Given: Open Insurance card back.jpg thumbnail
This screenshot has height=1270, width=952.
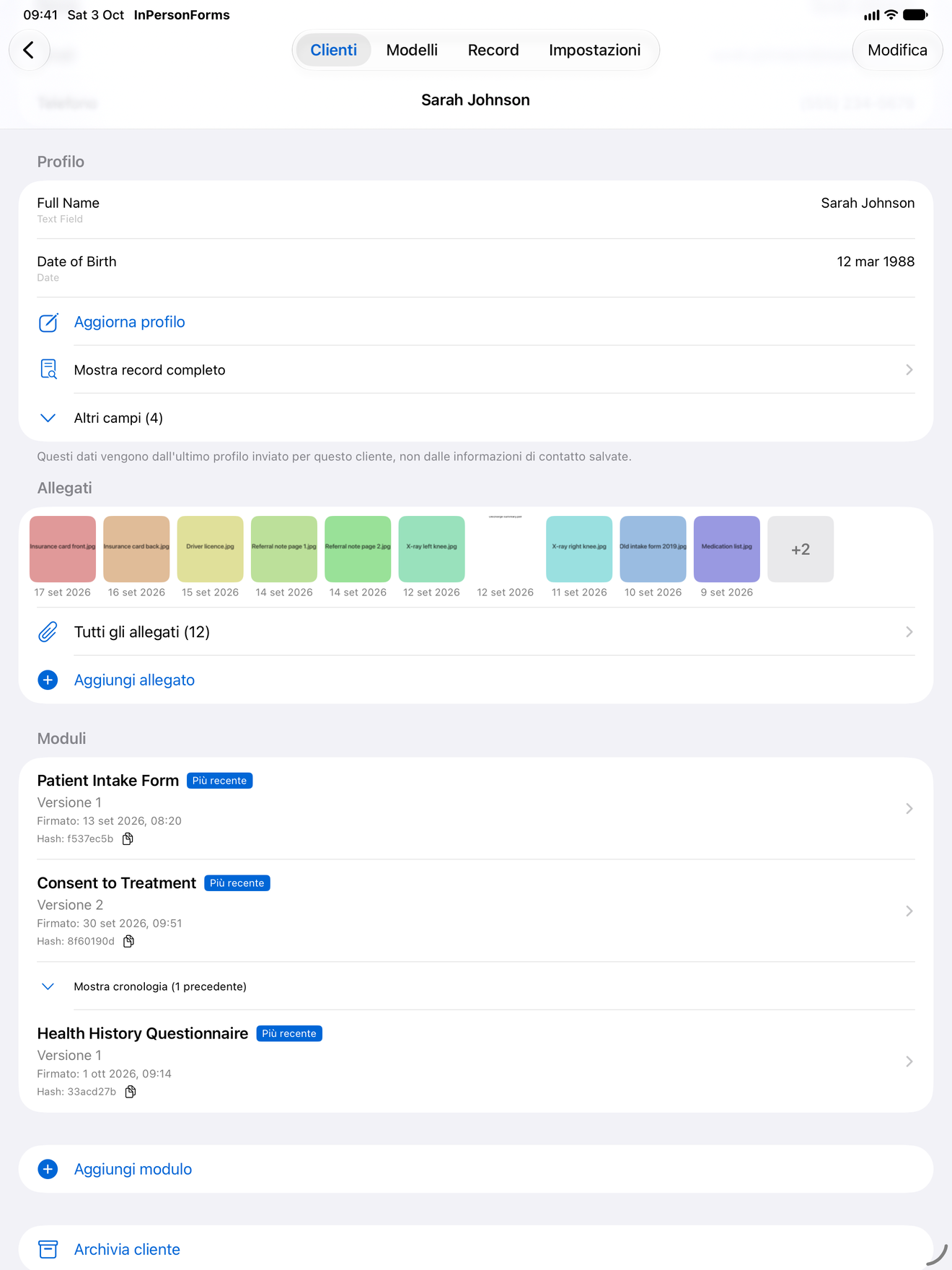Looking at the screenshot, I should pos(136,549).
